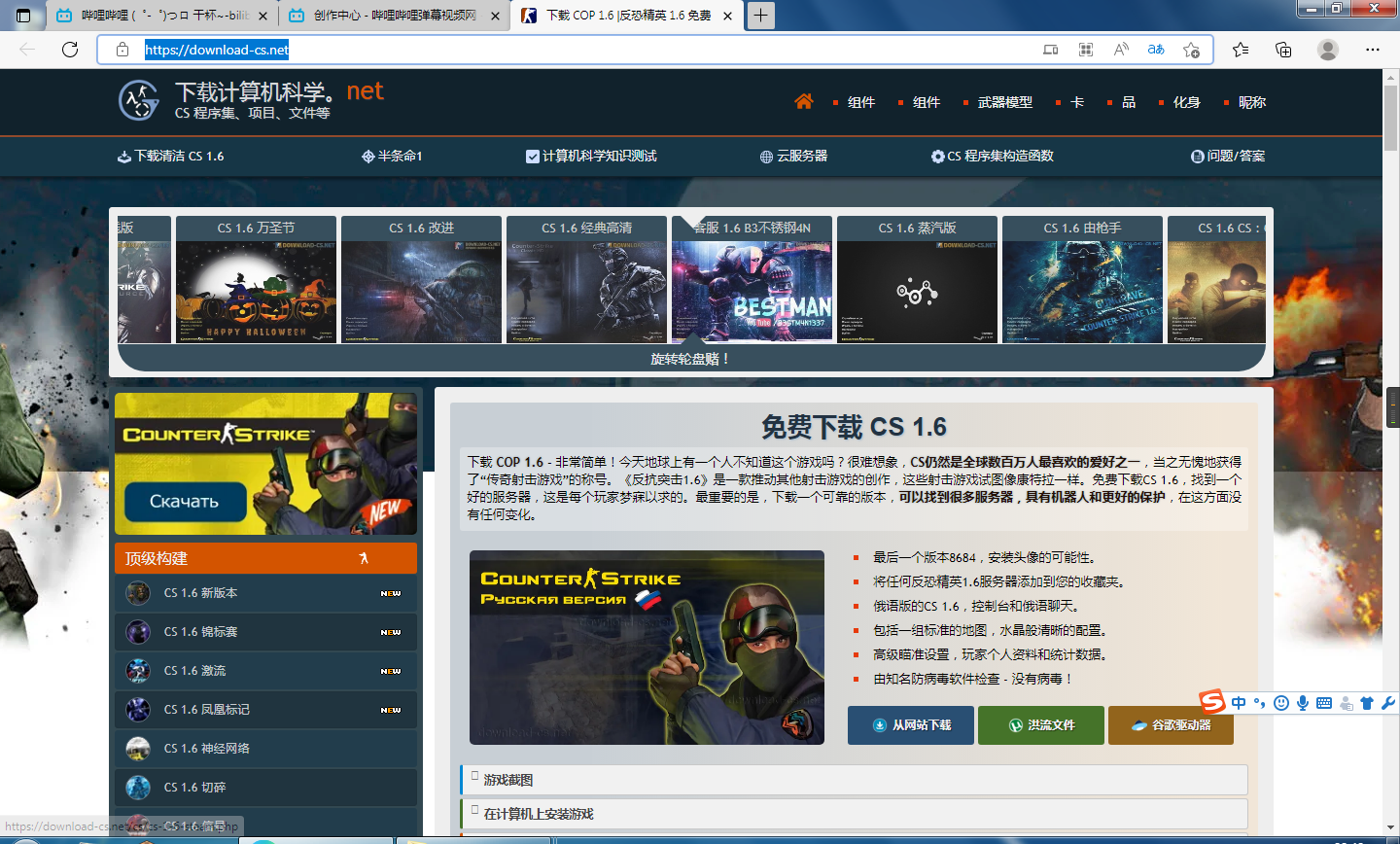Open the 昵称 navigation item
Screen dimensions: 1400x844
click(1252, 102)
